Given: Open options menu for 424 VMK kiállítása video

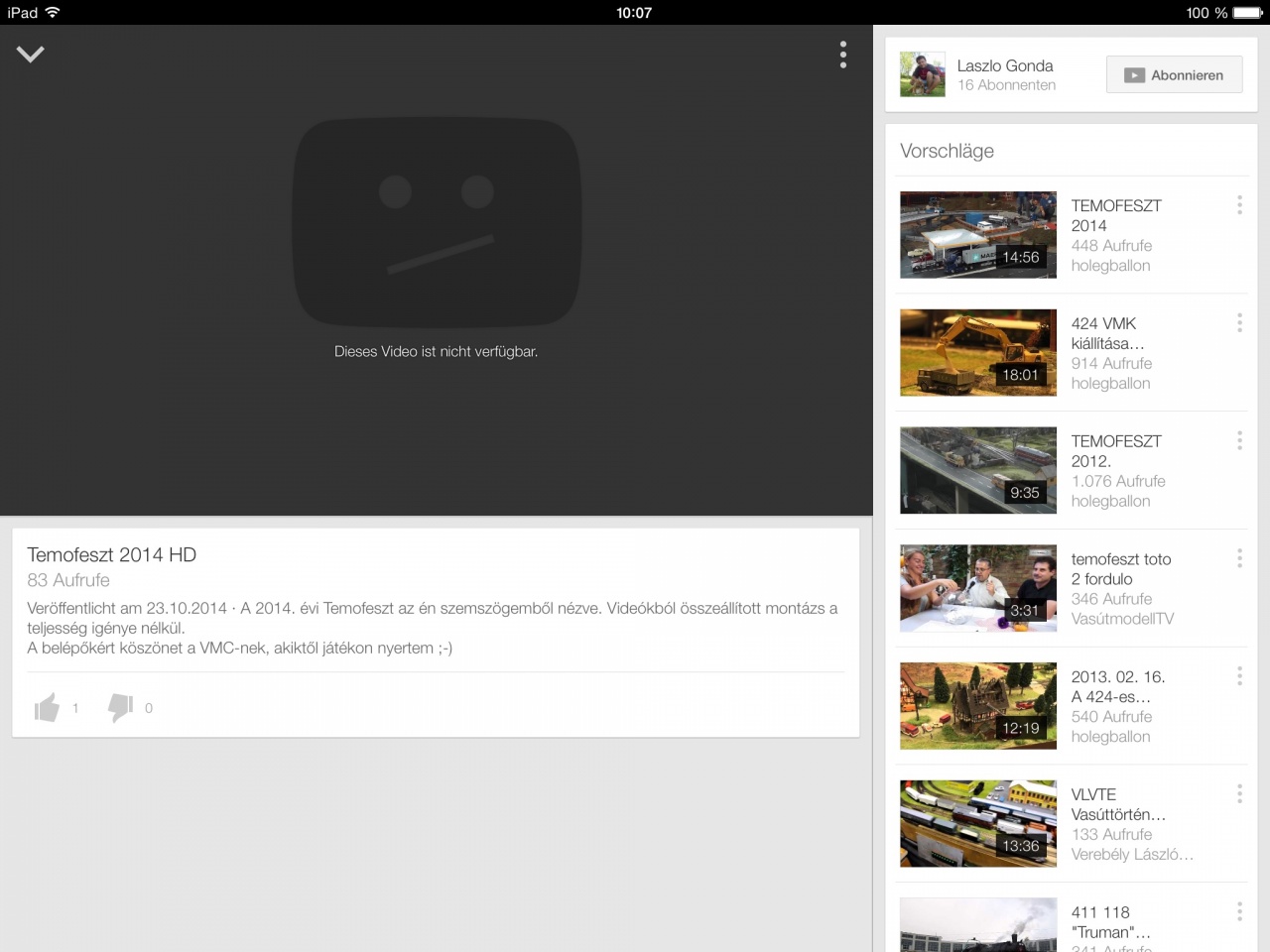Looking at the screenshot, I should [x=1239, y=323].
